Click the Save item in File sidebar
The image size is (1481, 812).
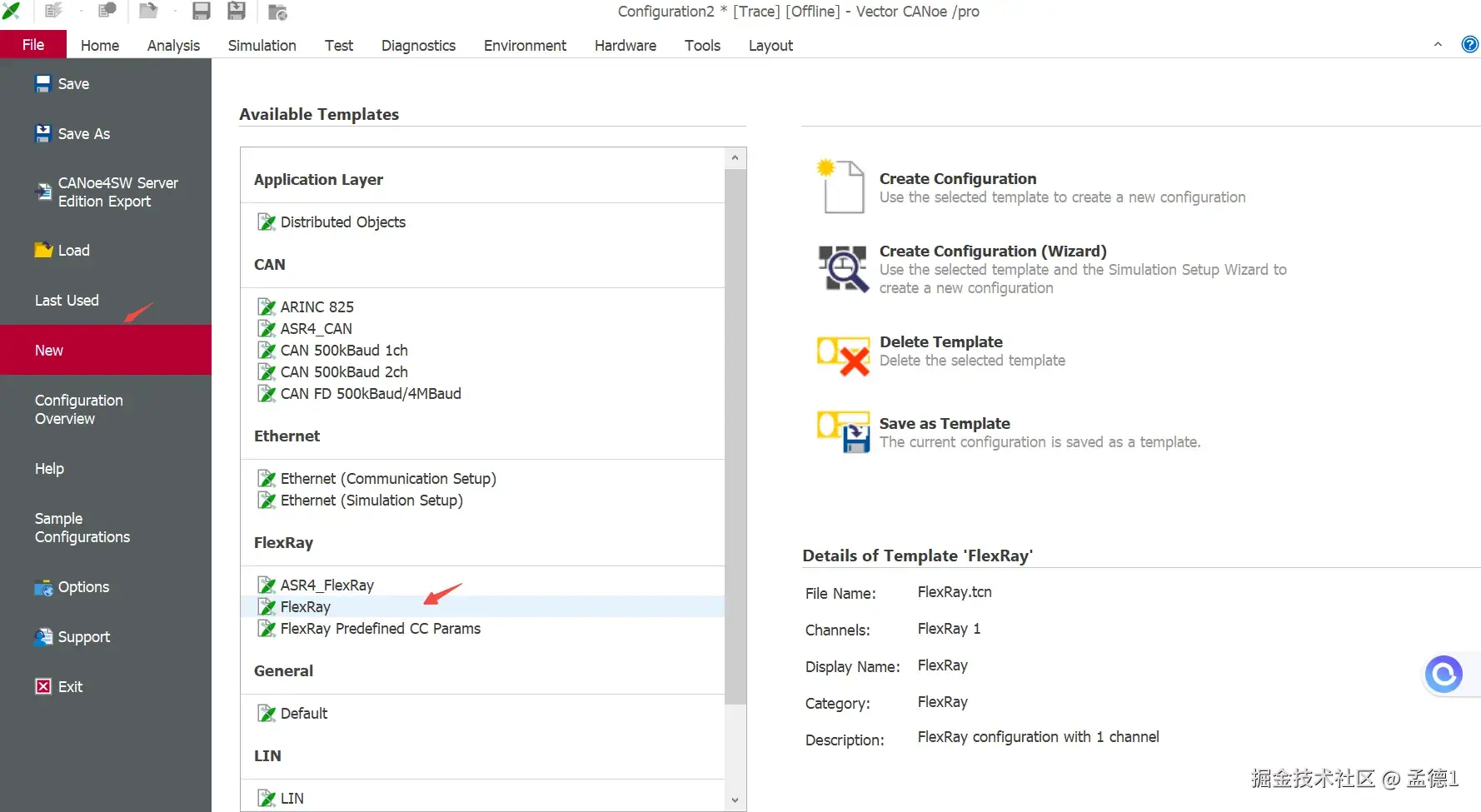point(106,84)
